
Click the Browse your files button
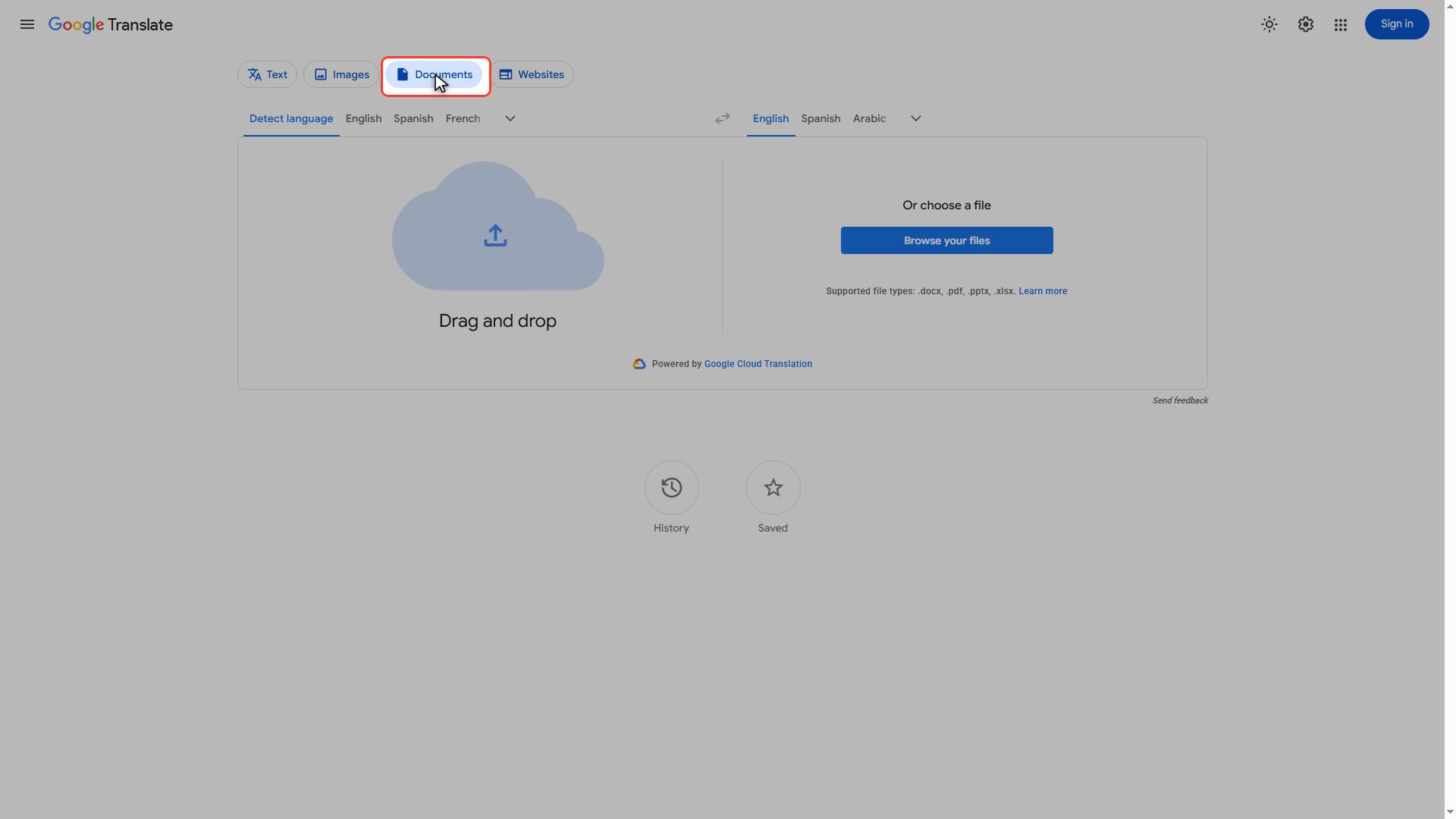pyautogui.click(x=946, y=240)
